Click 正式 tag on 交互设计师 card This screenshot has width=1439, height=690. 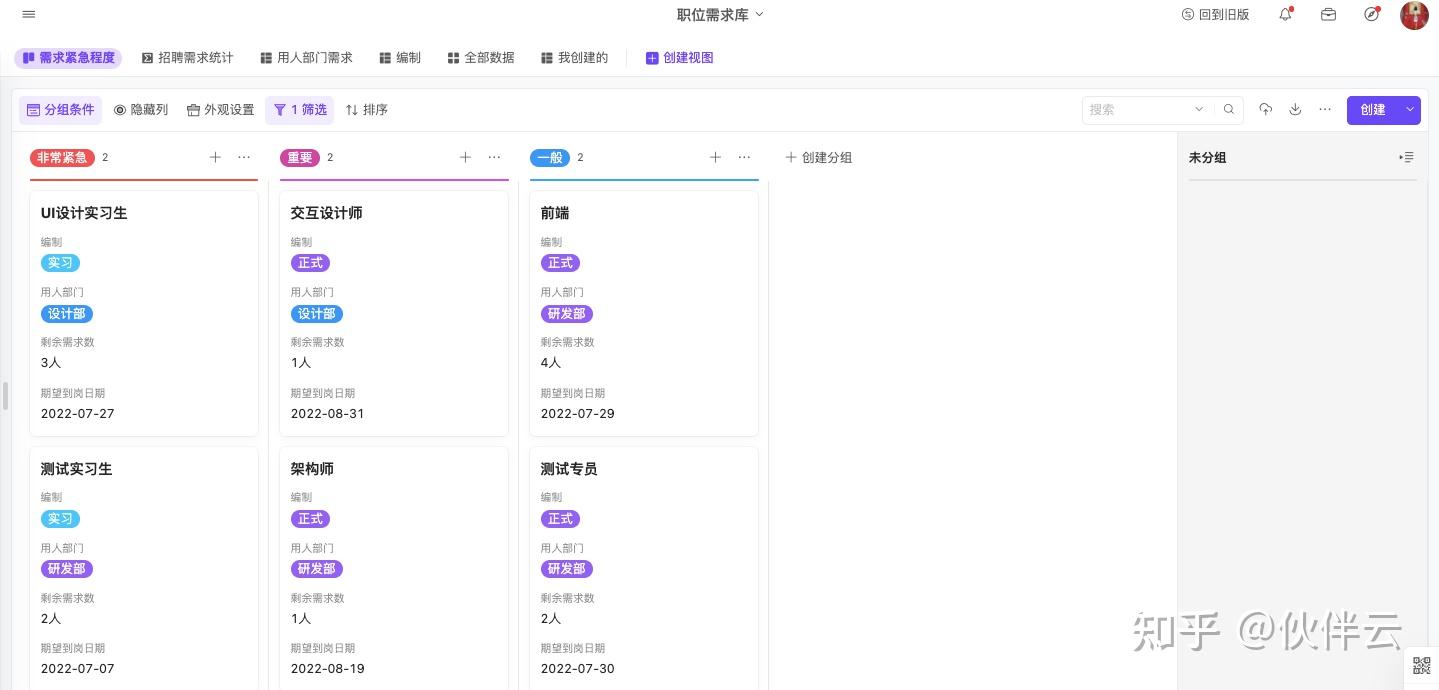click(x=310, y=263)
